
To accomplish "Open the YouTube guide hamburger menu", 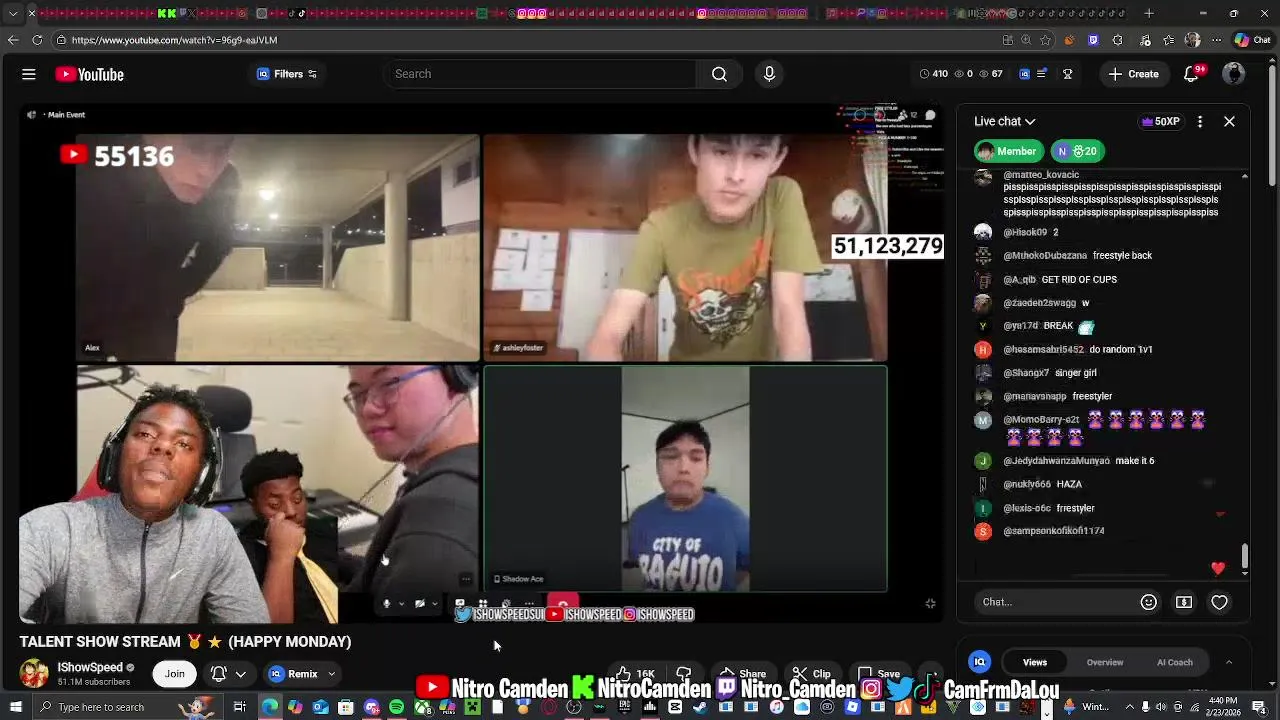I will click(29, 74).
